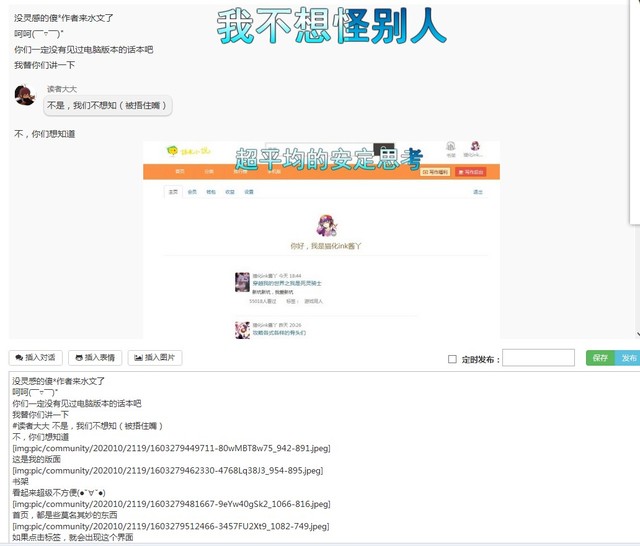Enable the 定时发布 scheduled publish checkbox

[x=452, y=358]
